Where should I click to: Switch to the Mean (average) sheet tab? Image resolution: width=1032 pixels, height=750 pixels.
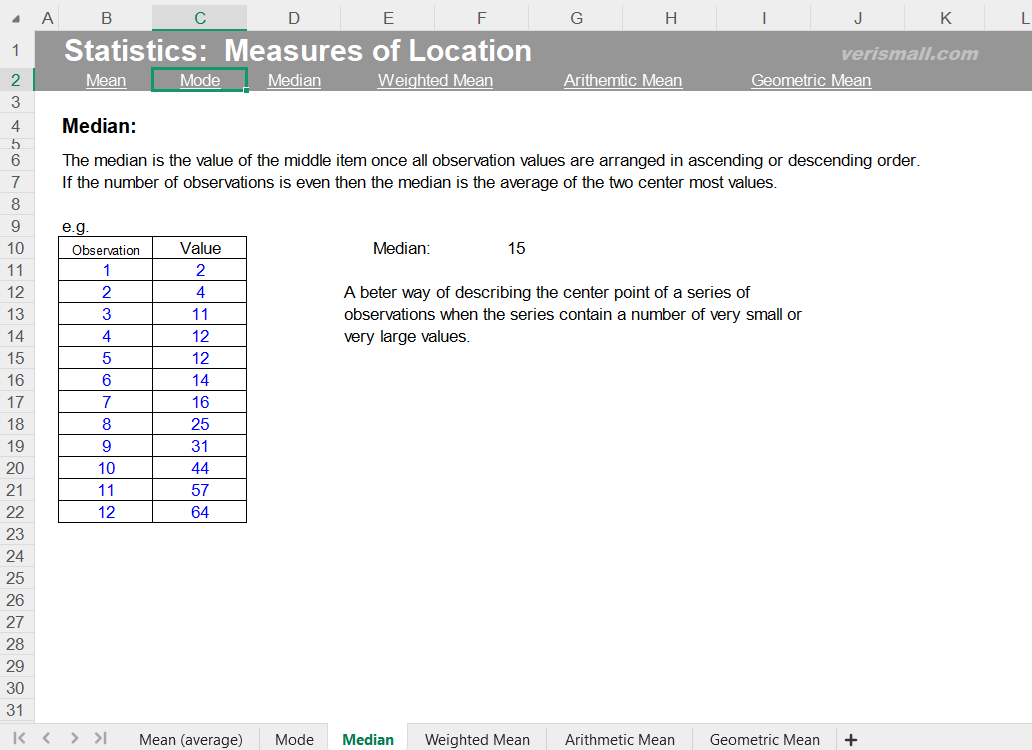[190, 739]
